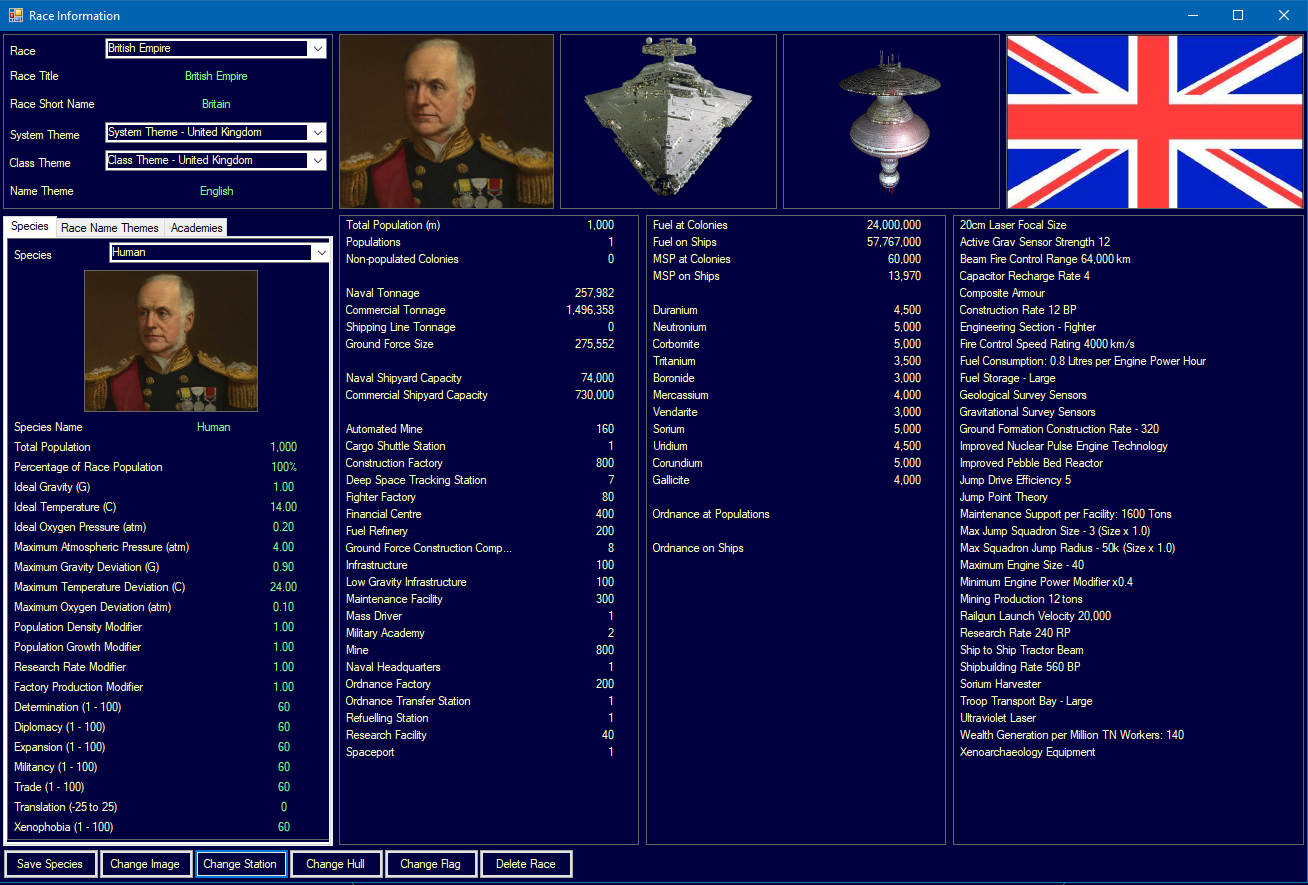Image resolution: width=1308 pixels, height=885 pixels.
Task: Open the Academies tab
Action: 196,228
